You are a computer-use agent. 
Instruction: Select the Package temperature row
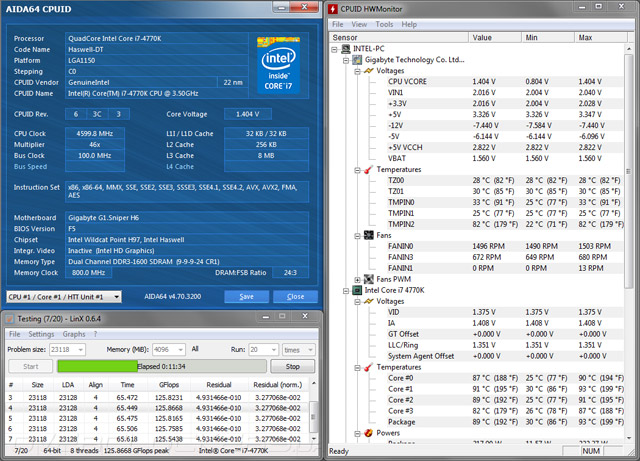[504, 422]
